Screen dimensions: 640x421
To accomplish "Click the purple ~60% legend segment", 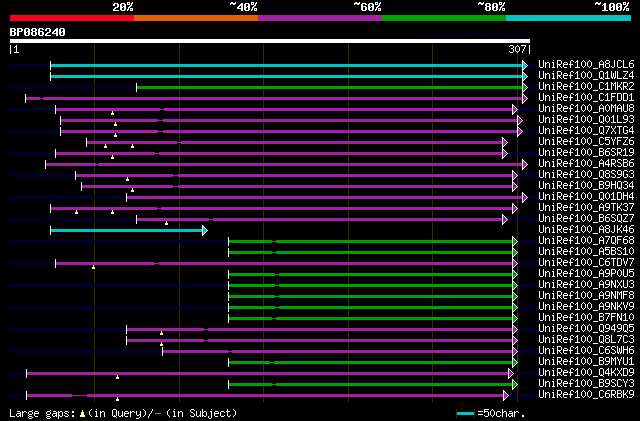I will [x=320, y=18].
